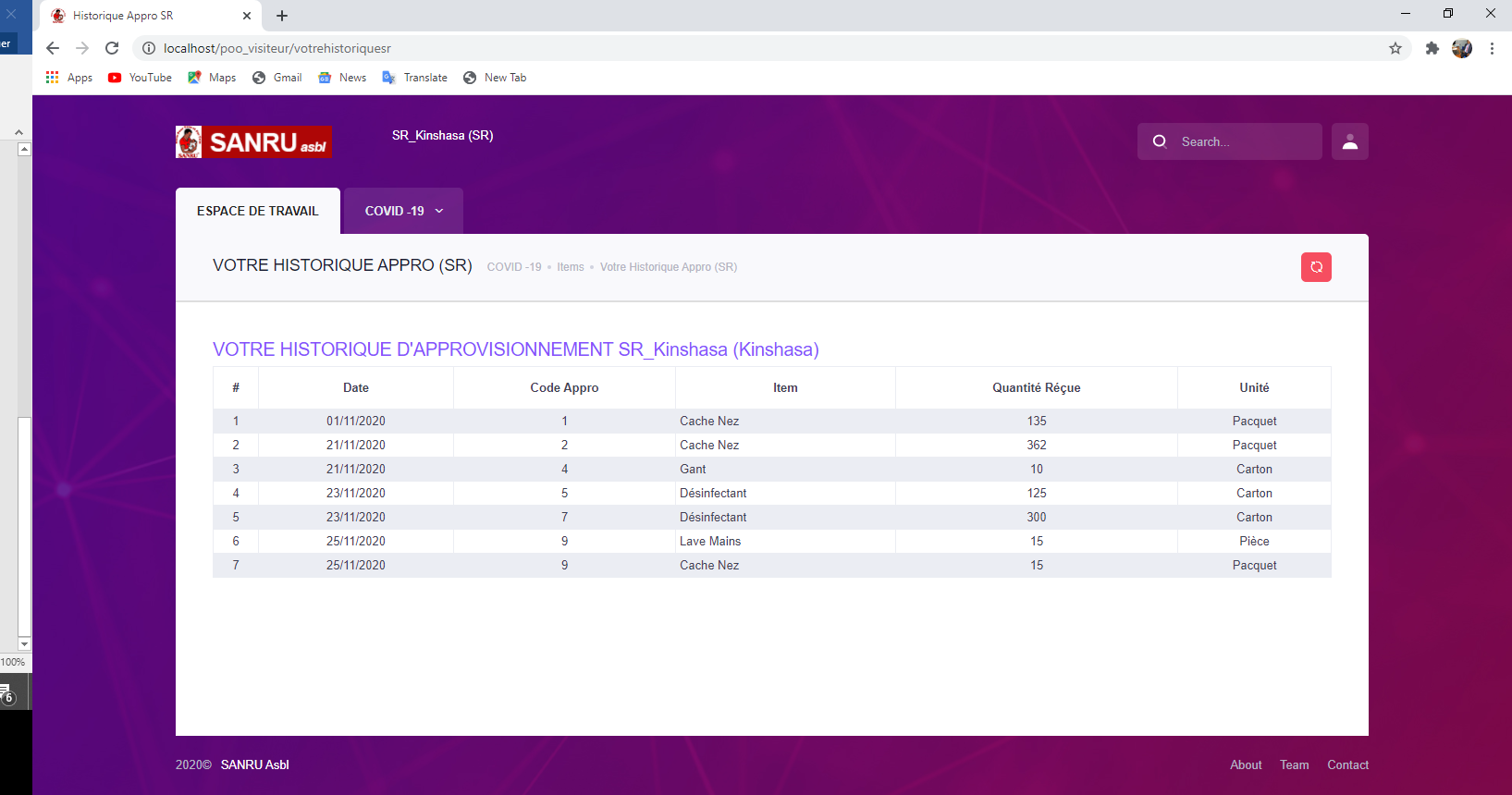Click the SANRU asbl logo

[254, 142]
